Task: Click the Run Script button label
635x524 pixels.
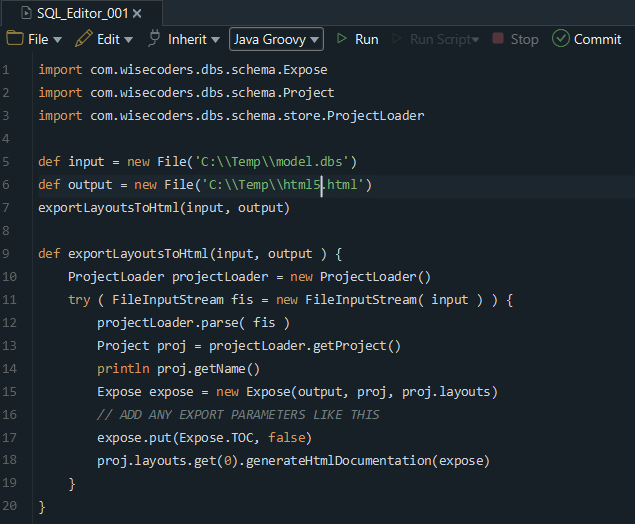Action: (x=441, y=39)
